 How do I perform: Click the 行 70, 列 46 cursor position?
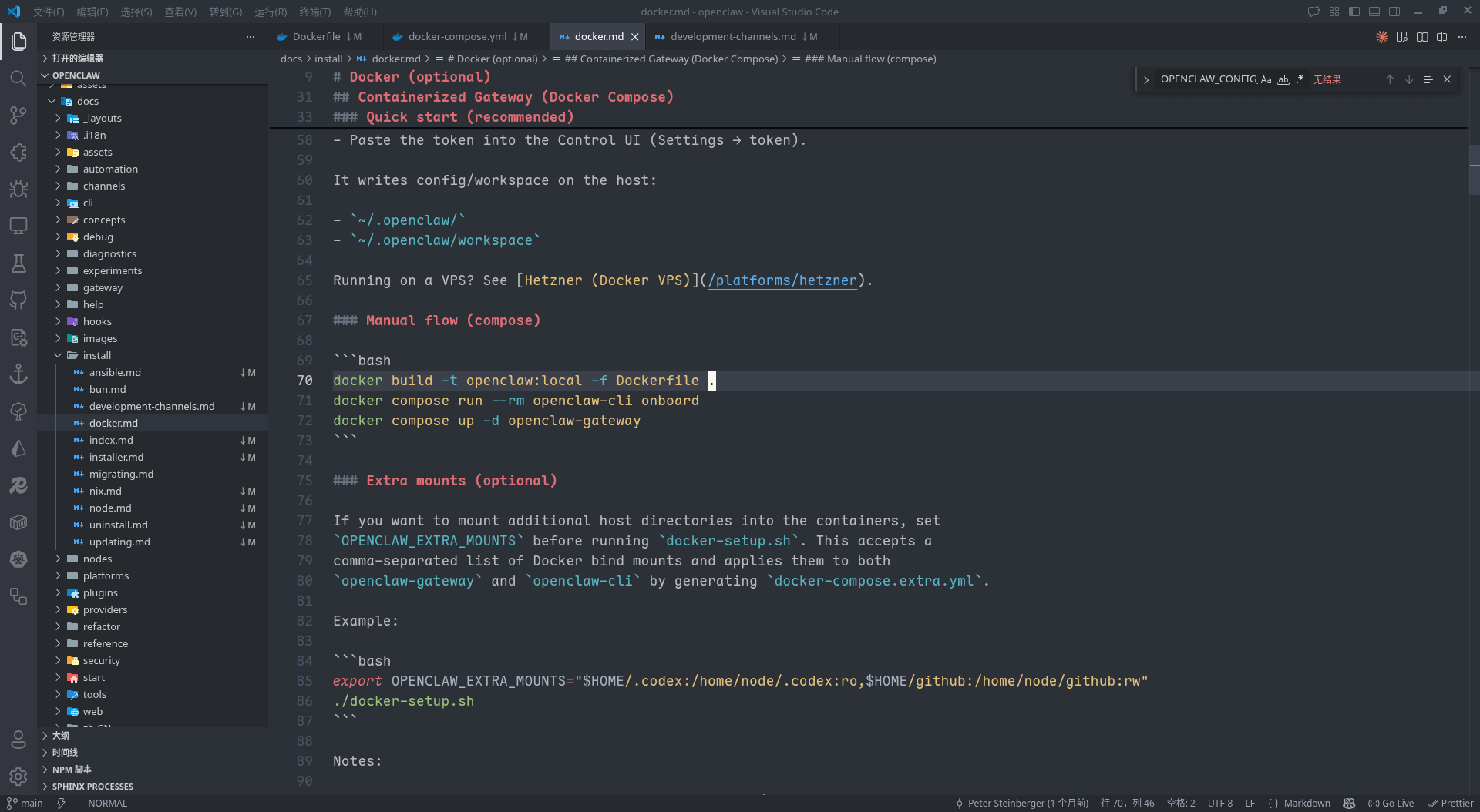[x=1127, y=803]
